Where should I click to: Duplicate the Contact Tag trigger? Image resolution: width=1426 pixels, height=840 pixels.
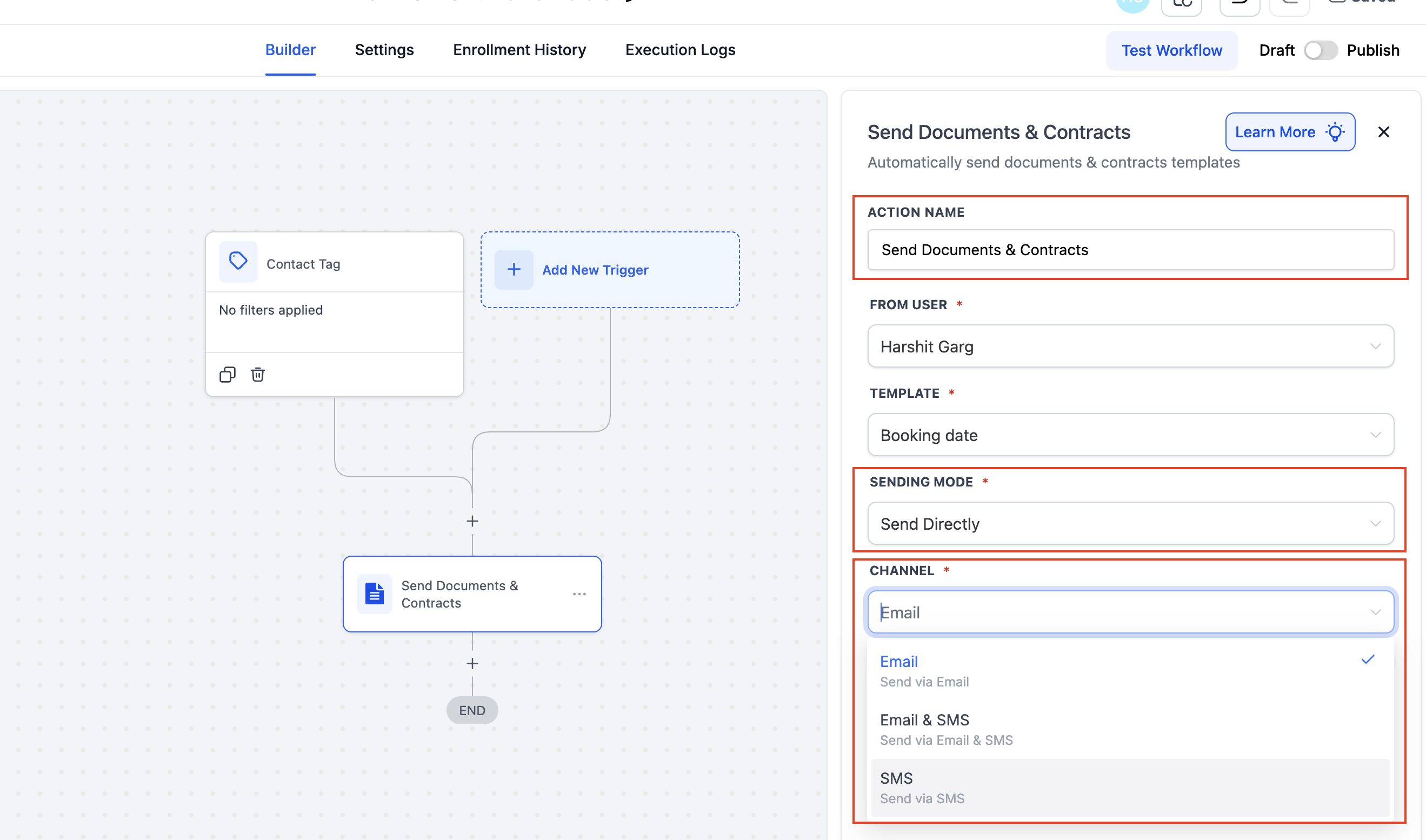pos(228,374)
